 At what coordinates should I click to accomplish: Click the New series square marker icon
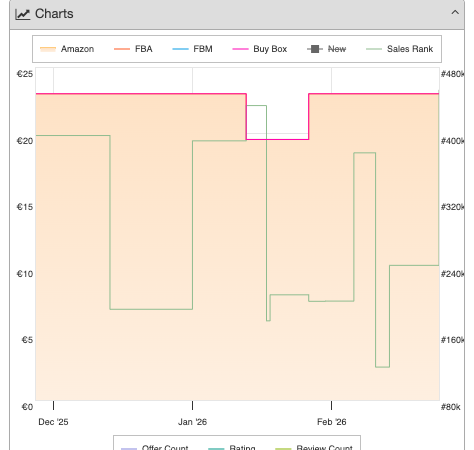pos(315,49)
